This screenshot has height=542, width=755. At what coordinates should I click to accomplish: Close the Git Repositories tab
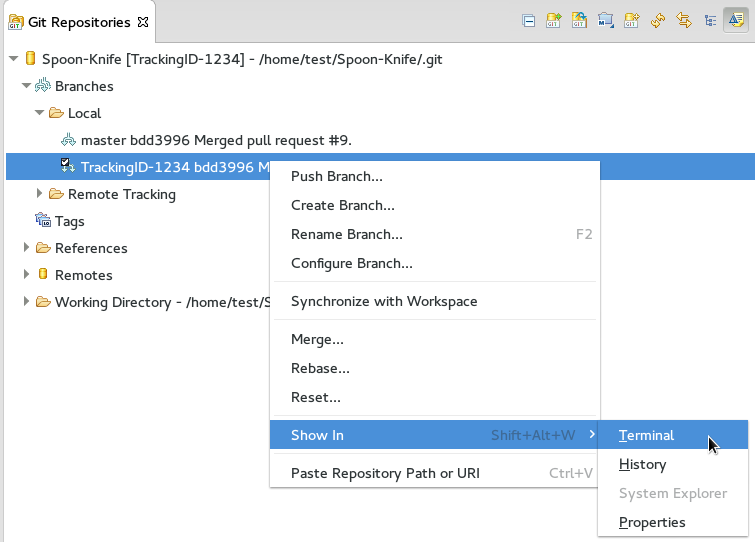[x=143, y=22]
